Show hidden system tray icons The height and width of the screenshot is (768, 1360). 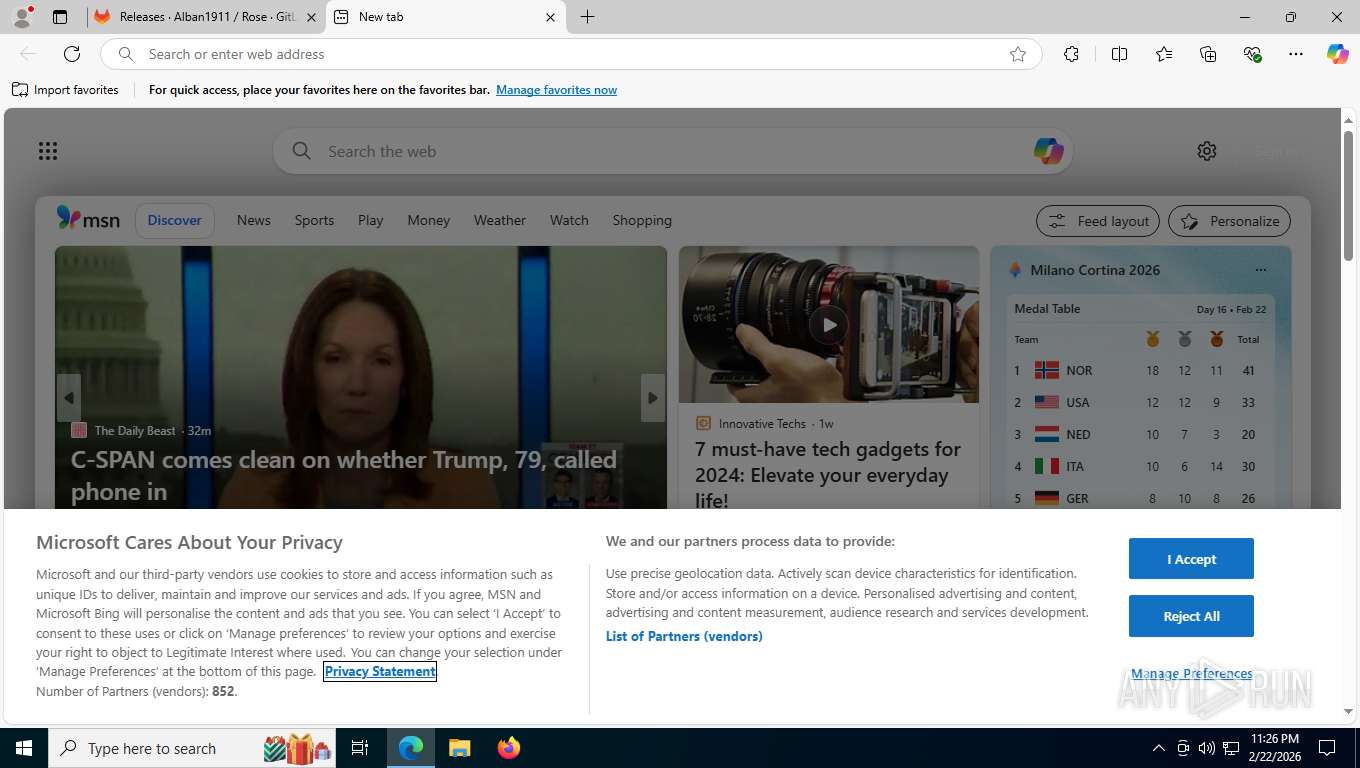point(1158,748)
